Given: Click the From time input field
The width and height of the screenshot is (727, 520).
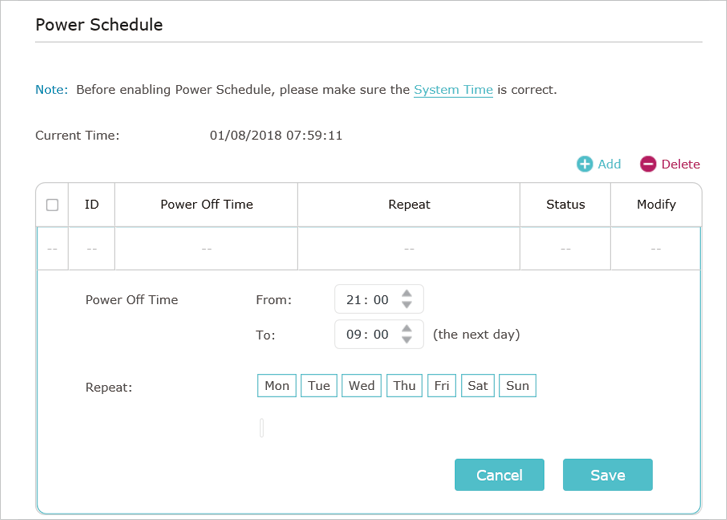Looking at the screenshot, I should point(379,299).
